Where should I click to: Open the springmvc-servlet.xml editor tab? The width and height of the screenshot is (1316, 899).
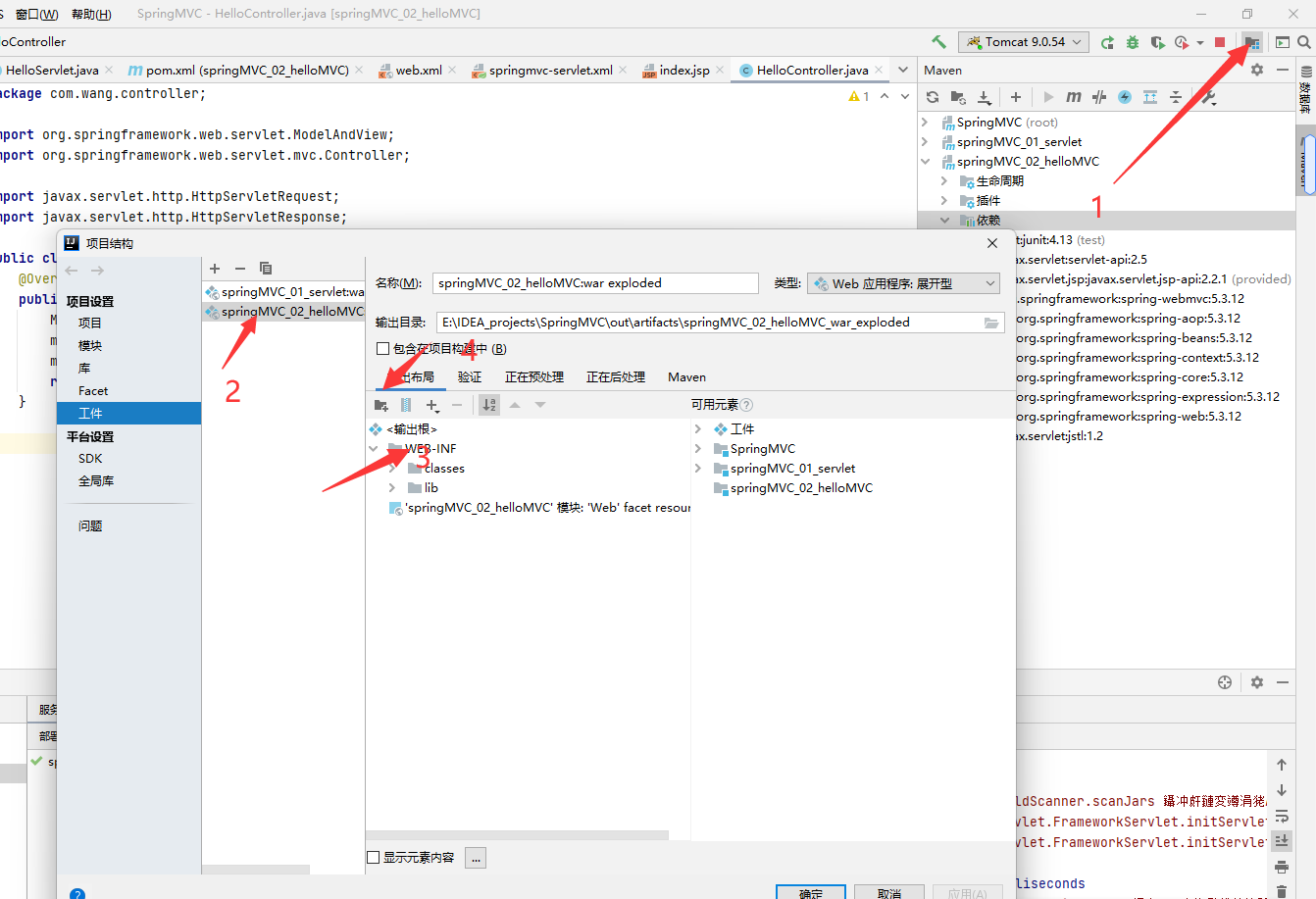[x=550, y=70]
